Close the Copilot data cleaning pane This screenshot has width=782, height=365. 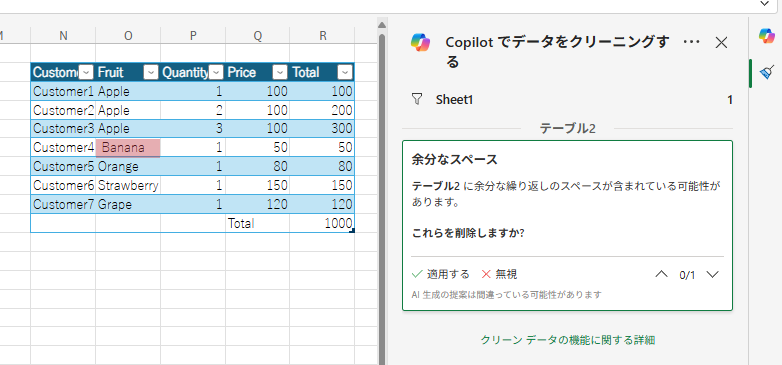[x=721, y=43]
